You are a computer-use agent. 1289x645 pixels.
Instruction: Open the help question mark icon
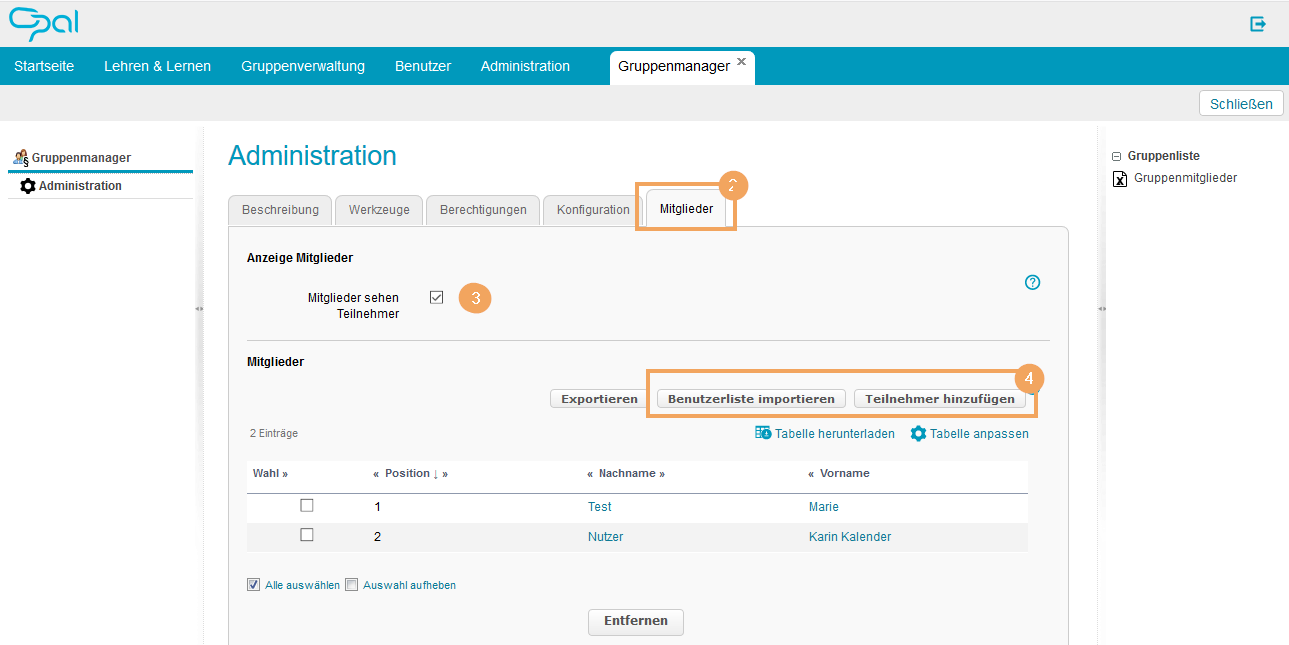pos(1033,283)
